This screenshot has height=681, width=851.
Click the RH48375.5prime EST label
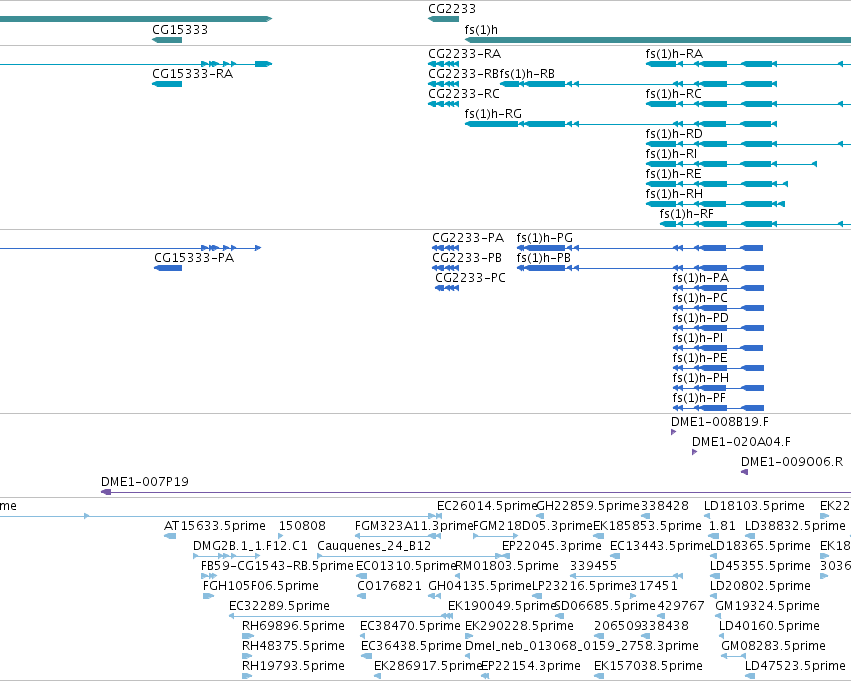[x=293, y=646]
